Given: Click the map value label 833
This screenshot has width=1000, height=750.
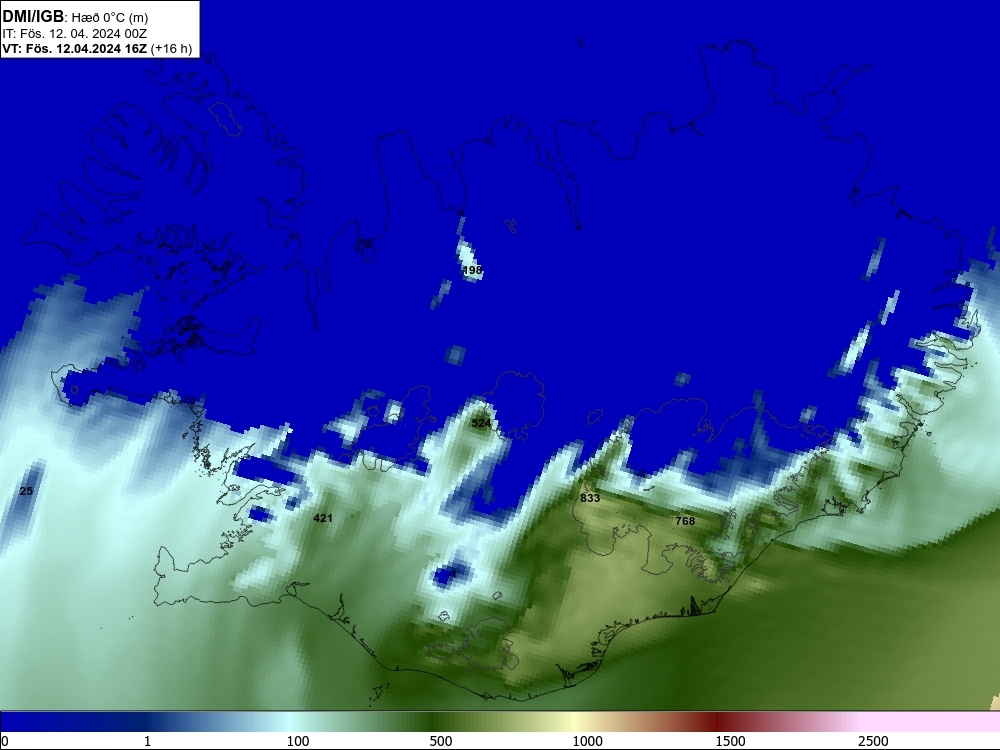Looking at the screenshot, I should pyautogui.click(x=590, y=497).
